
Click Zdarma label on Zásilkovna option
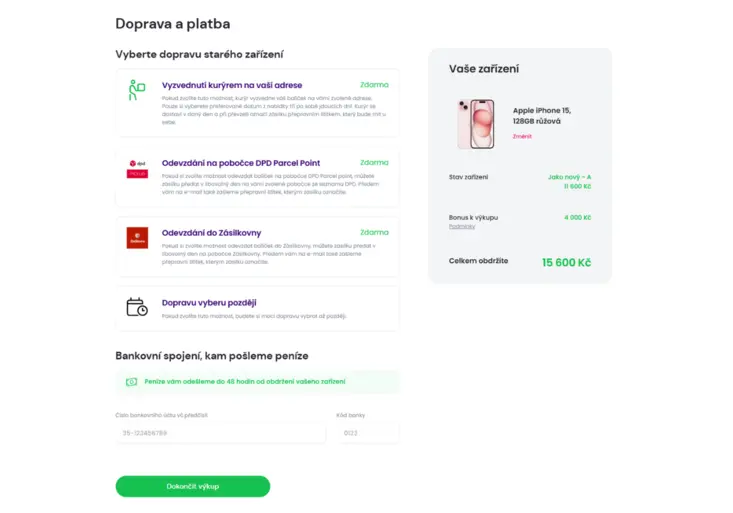374,232
